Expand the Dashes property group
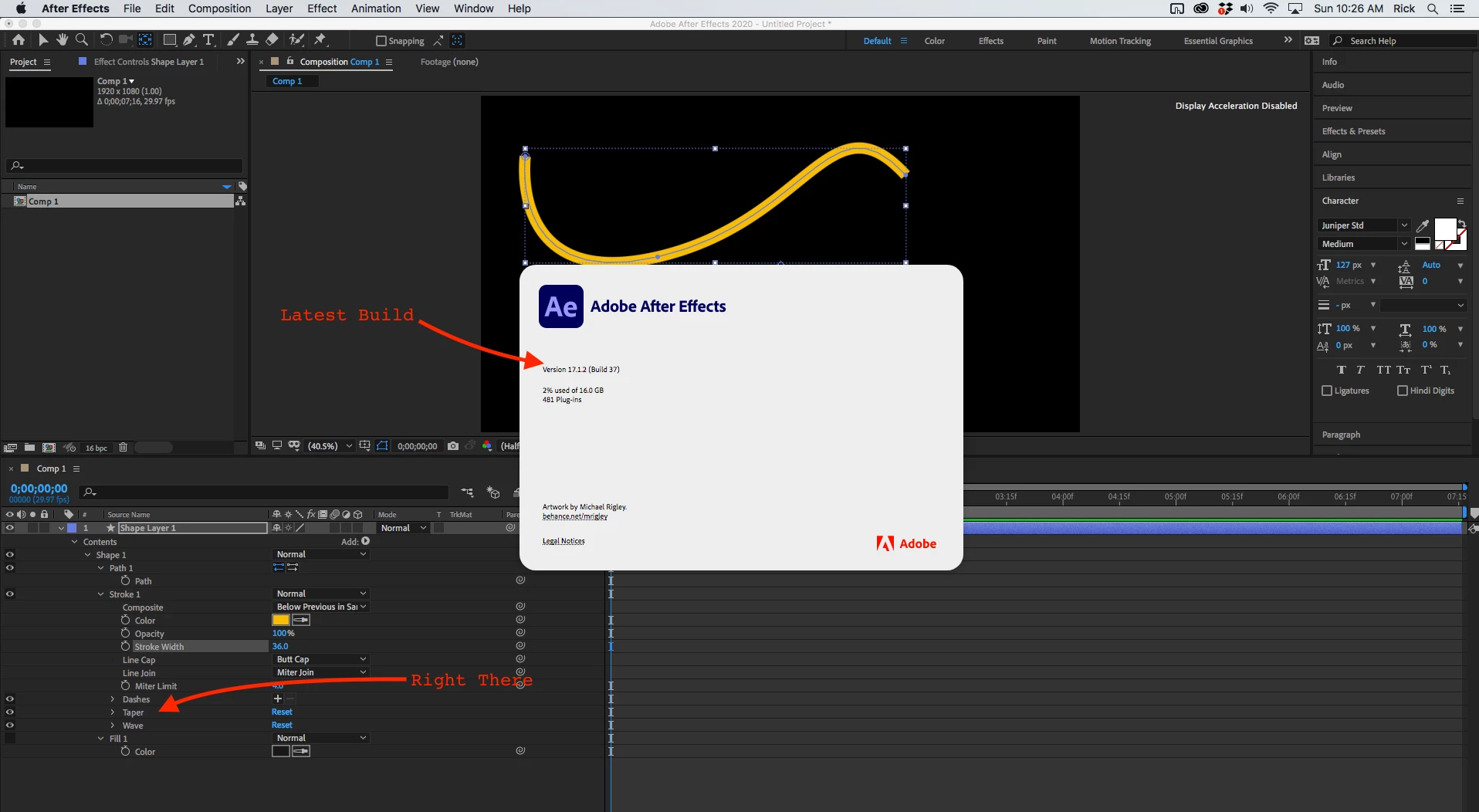This screenshot has width=1479, height=812. [113, 699]
